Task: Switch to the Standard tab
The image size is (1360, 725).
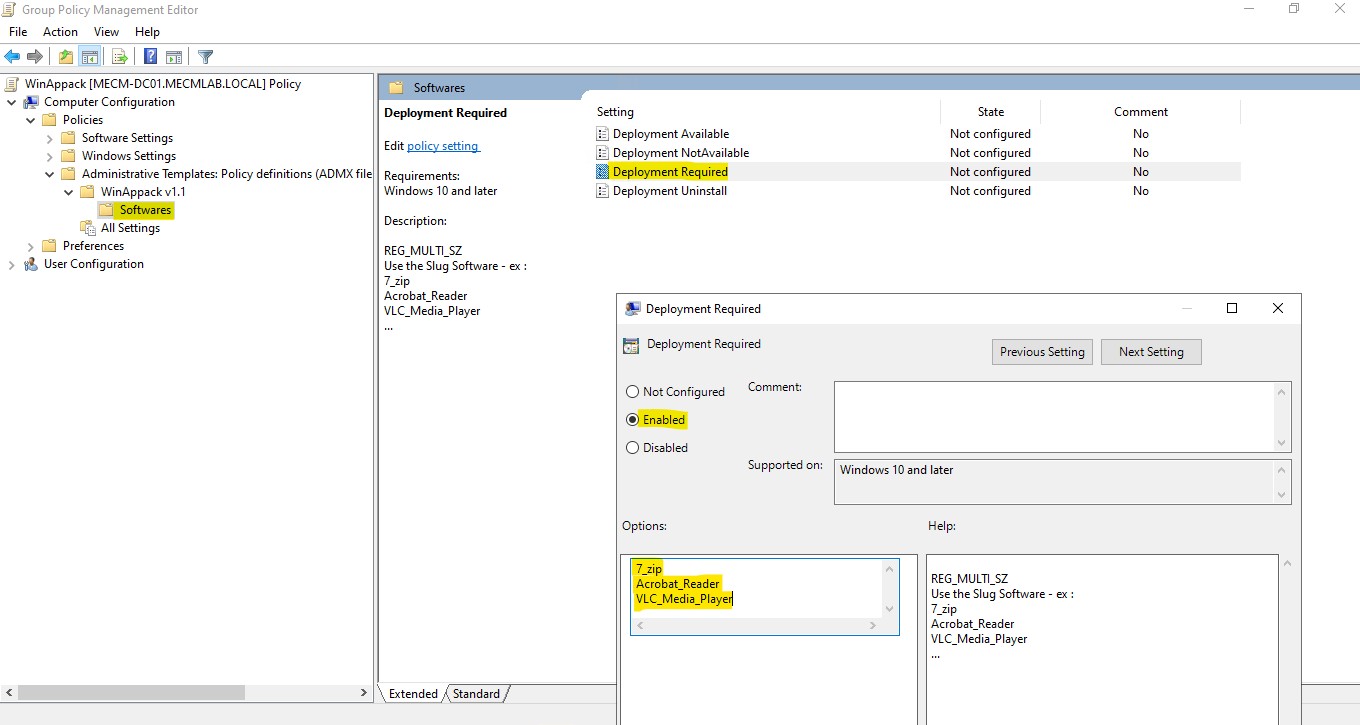Action: coord(476,693)
